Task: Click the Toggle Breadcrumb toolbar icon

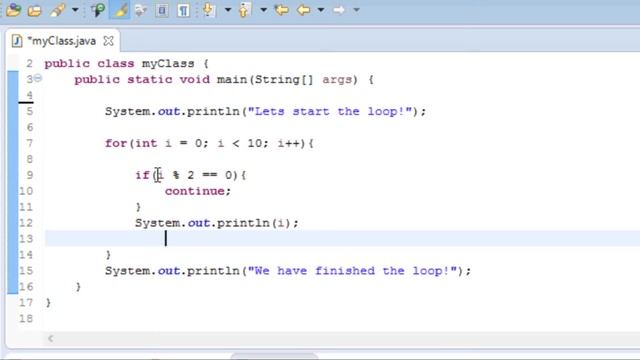Action: (98, 10)
